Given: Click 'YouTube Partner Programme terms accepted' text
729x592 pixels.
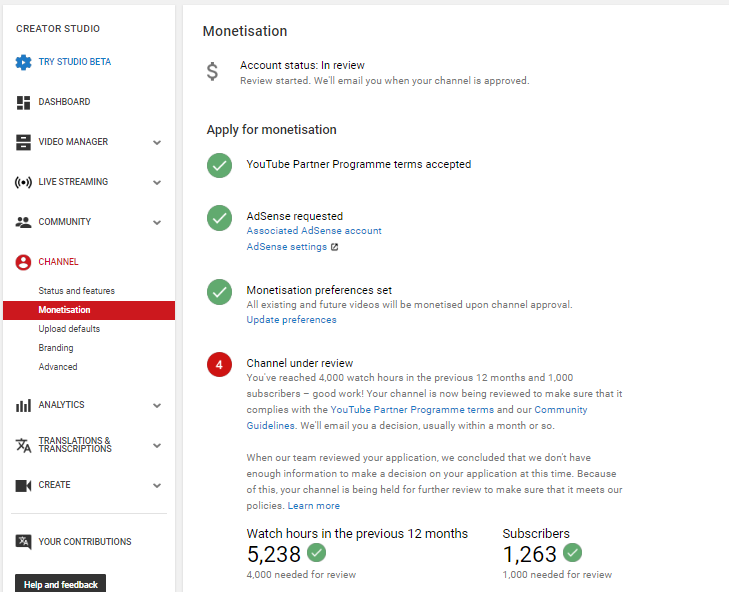Looking at the screenshot, I should (x=358, y=165).
